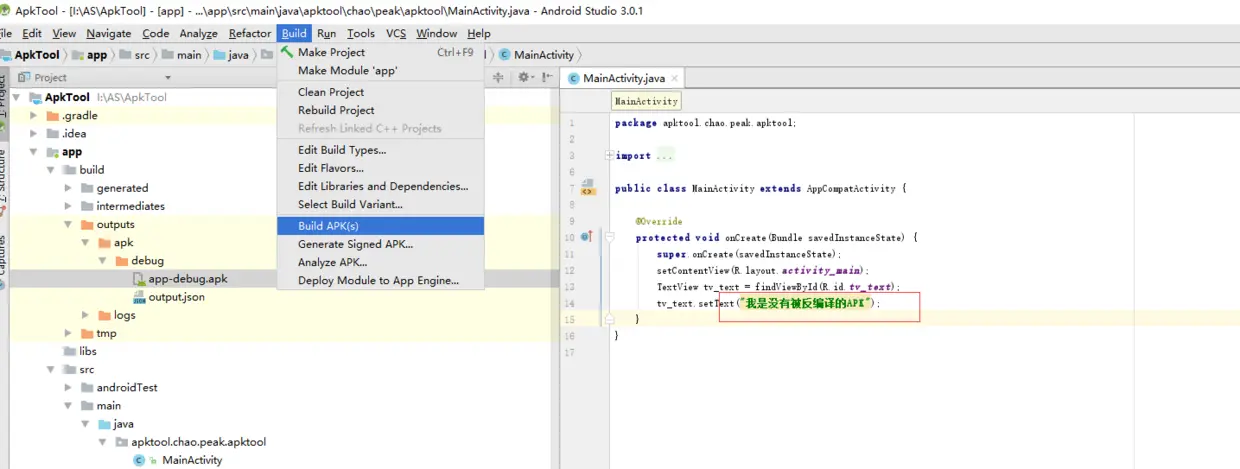Image resolution: width=1240 pixels, height=469 pixels.
Task: Open the Code menu
Action: 156,33
